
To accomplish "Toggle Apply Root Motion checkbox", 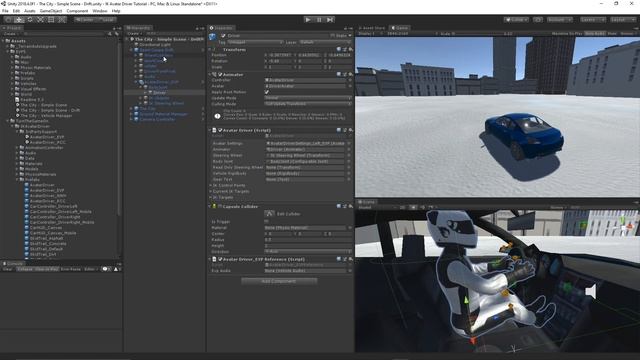I will 267,92.
